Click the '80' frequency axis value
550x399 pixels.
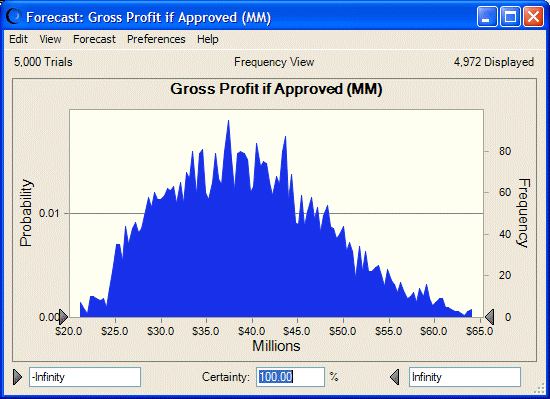tap(505, 151)
